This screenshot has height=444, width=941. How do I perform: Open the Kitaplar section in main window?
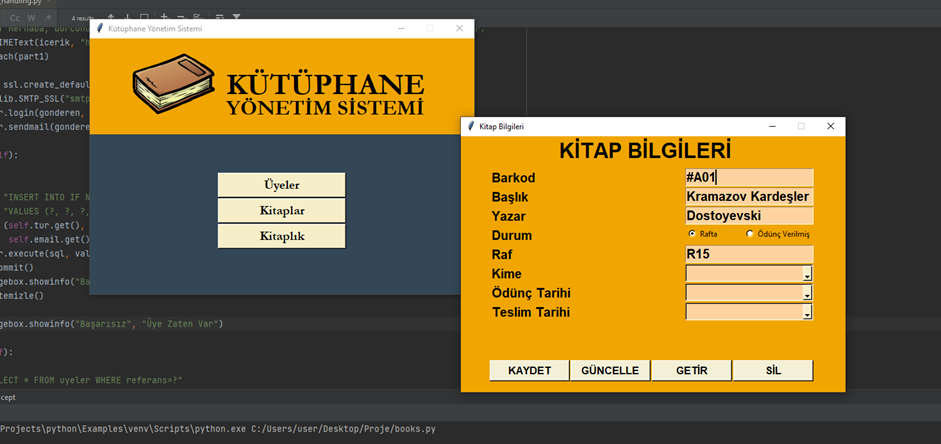tap(281, 211)
